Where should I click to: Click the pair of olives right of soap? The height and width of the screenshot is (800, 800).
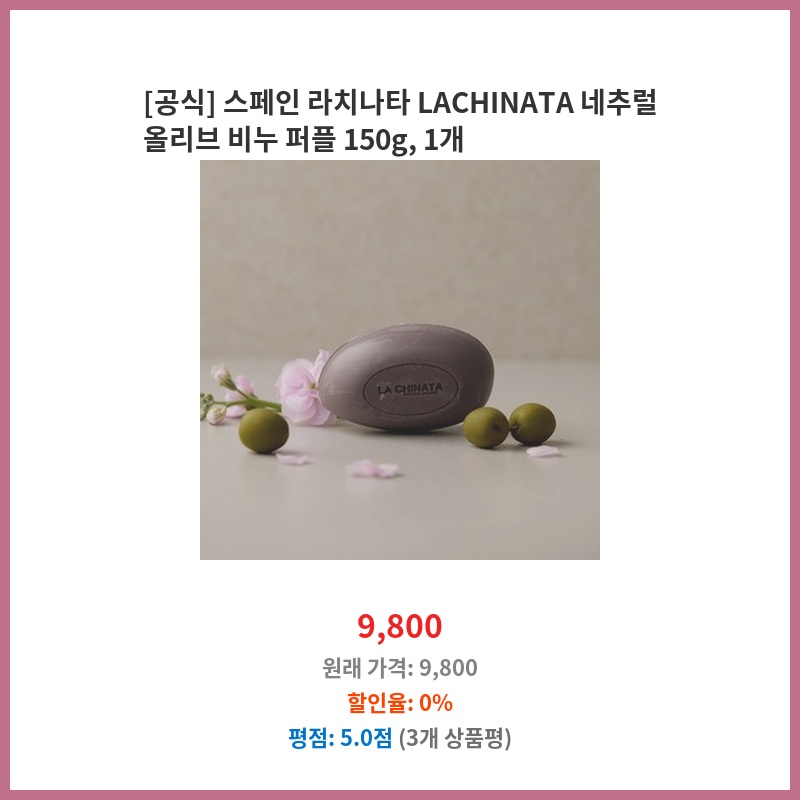[x=509, y=425]
